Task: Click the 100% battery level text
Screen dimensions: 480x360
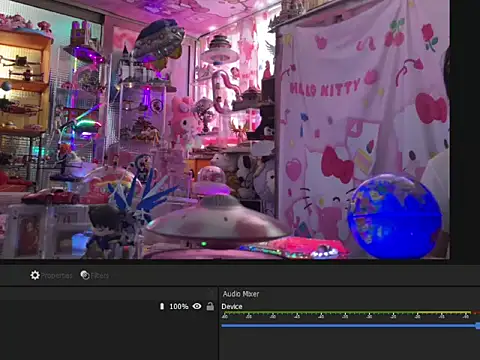Action: tap(179, 306)
